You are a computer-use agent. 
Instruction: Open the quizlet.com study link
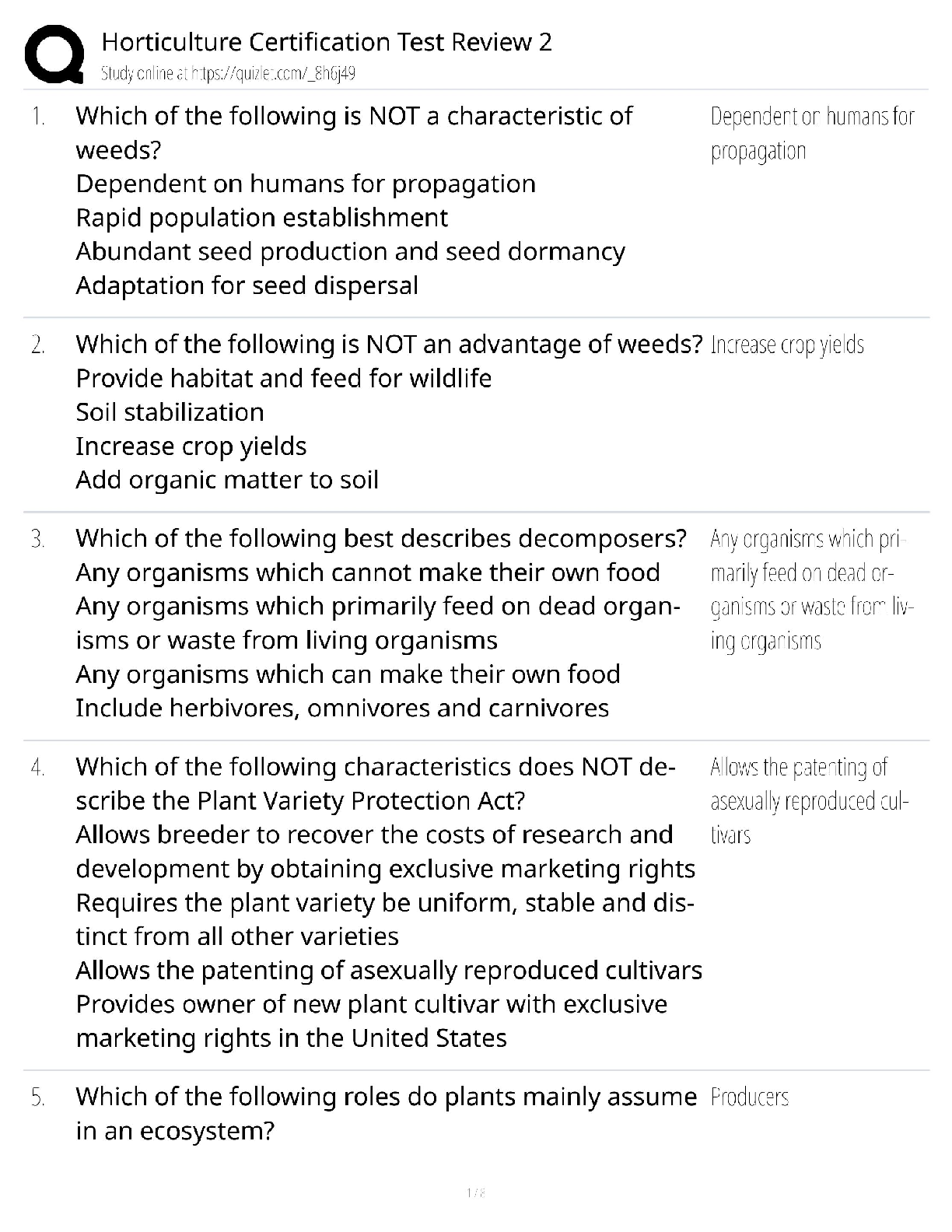point(228,74)
